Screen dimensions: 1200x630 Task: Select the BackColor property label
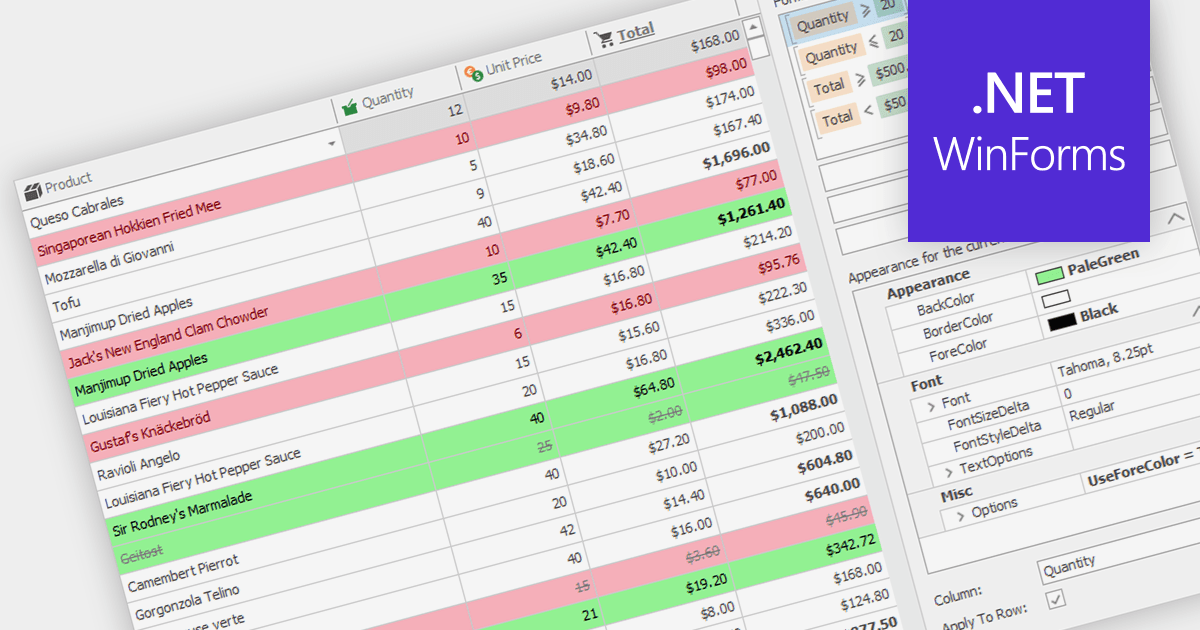click(945, 304)
